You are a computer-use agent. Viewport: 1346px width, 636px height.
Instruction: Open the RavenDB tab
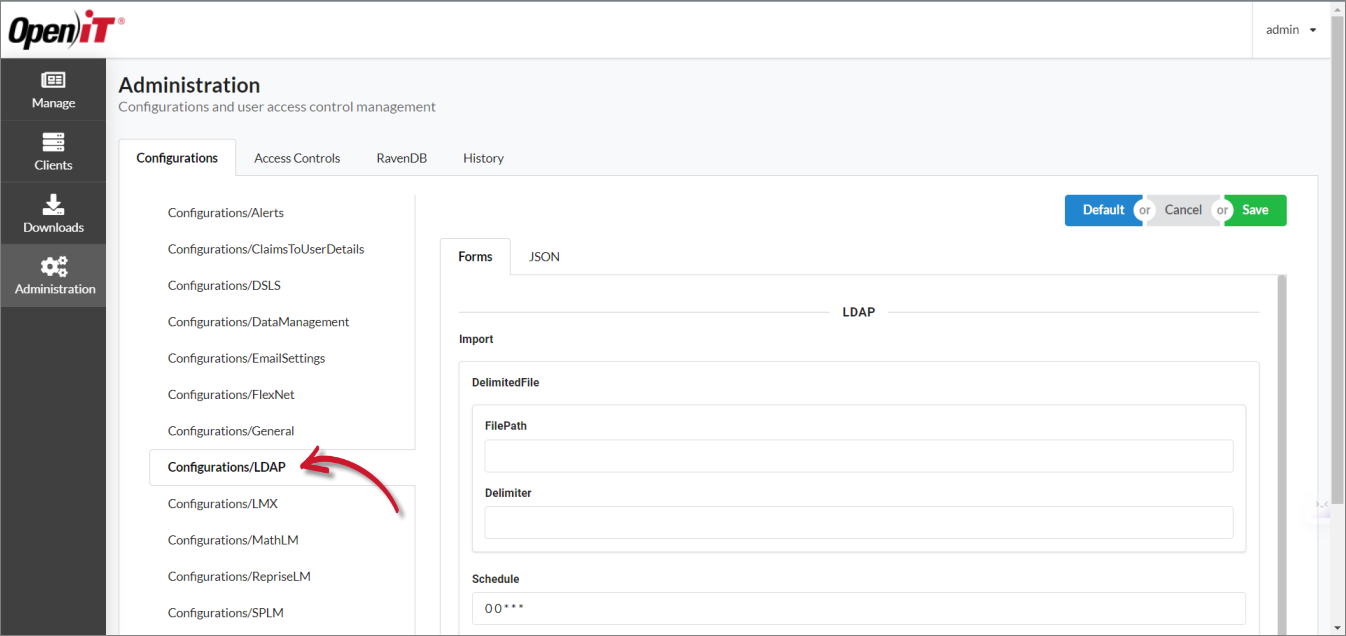tap(402, 158)
